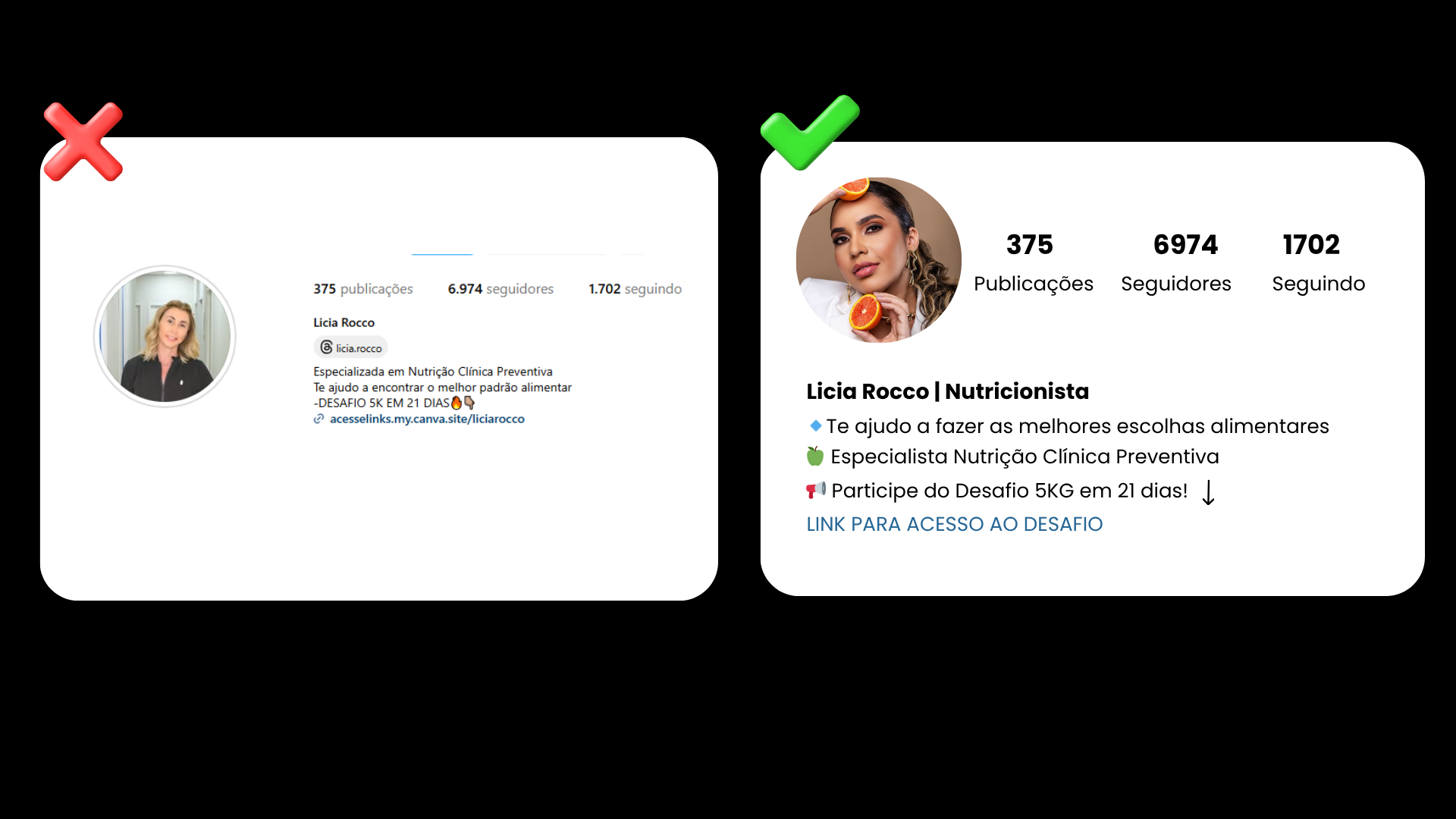Open the 6.974 seguidores list
This screenshot has height=819, width=1456.
[x=500, y=289]
